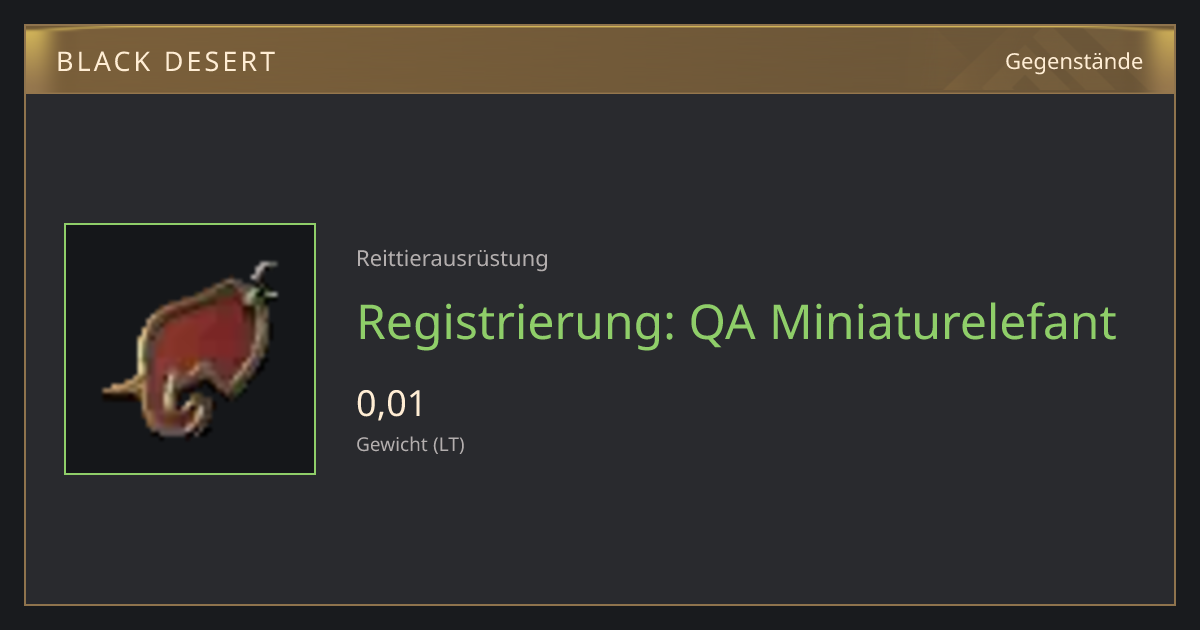Click the red body of the item emblem
Image resolution: width=1200 pixels, height=630 pixels.
[x=205, y=345]
